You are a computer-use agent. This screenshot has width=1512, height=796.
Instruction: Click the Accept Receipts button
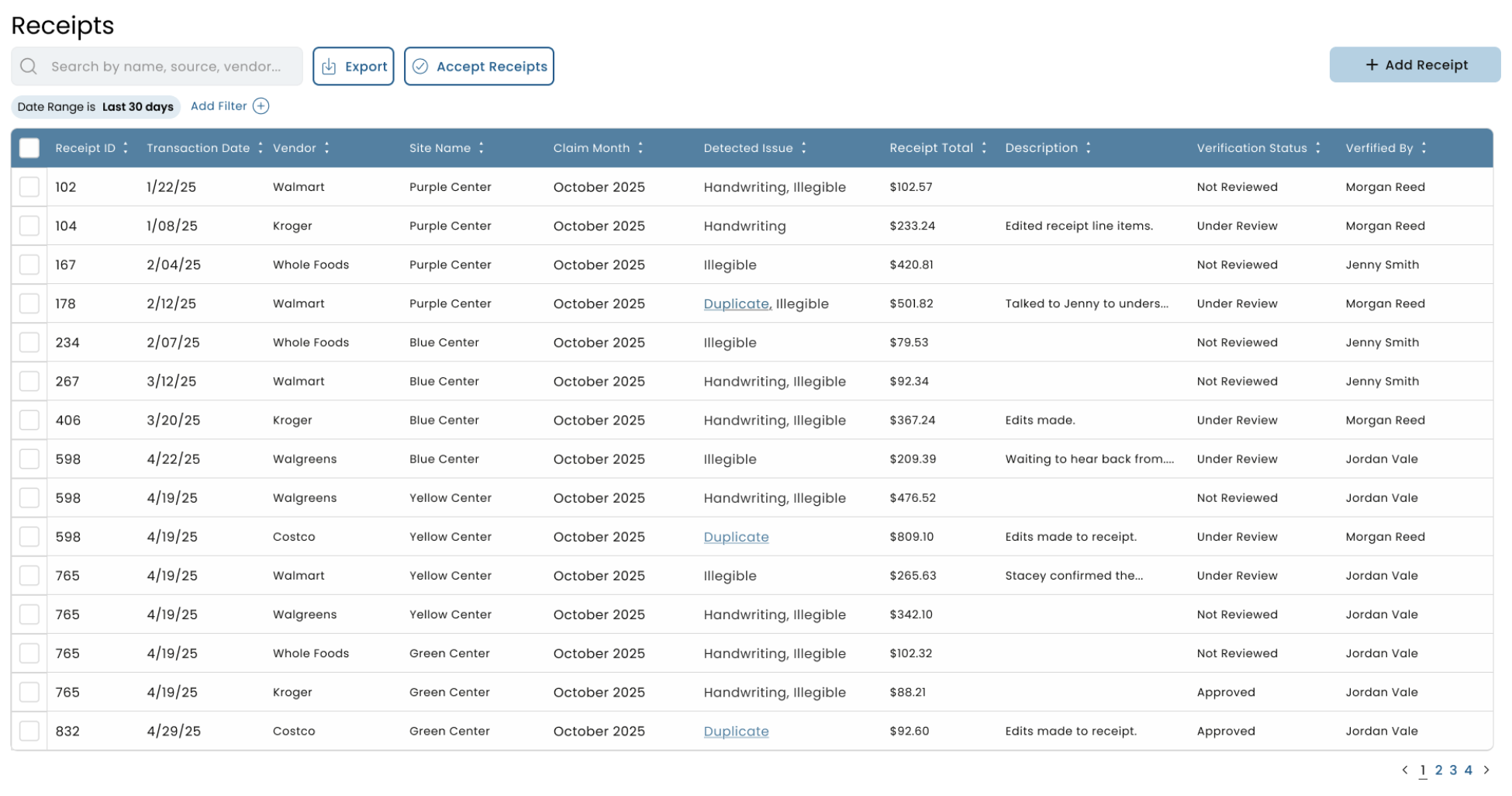click(479, 67)
